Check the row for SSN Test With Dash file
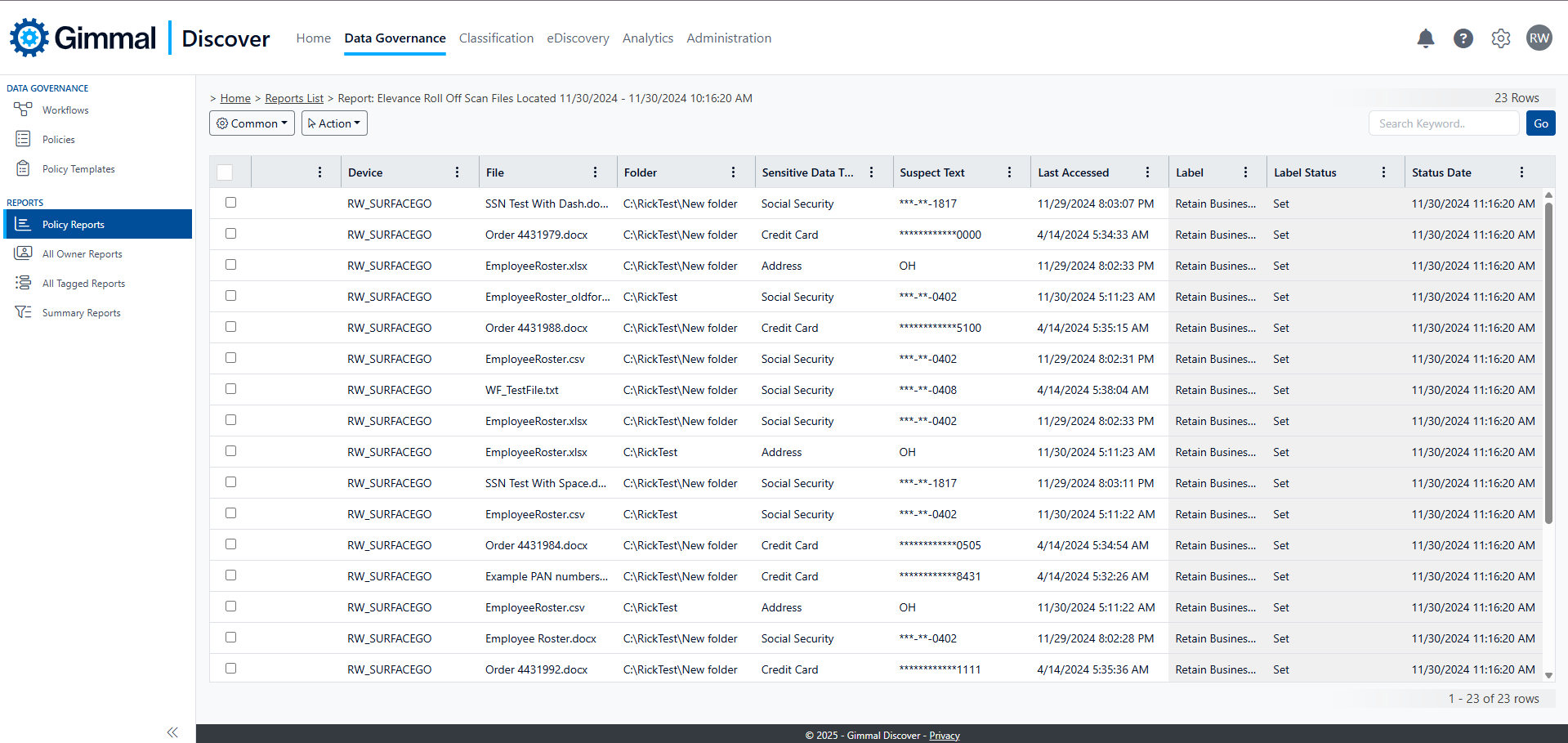The height and width of the screenshot is (743, 1568). coord(230,203)
